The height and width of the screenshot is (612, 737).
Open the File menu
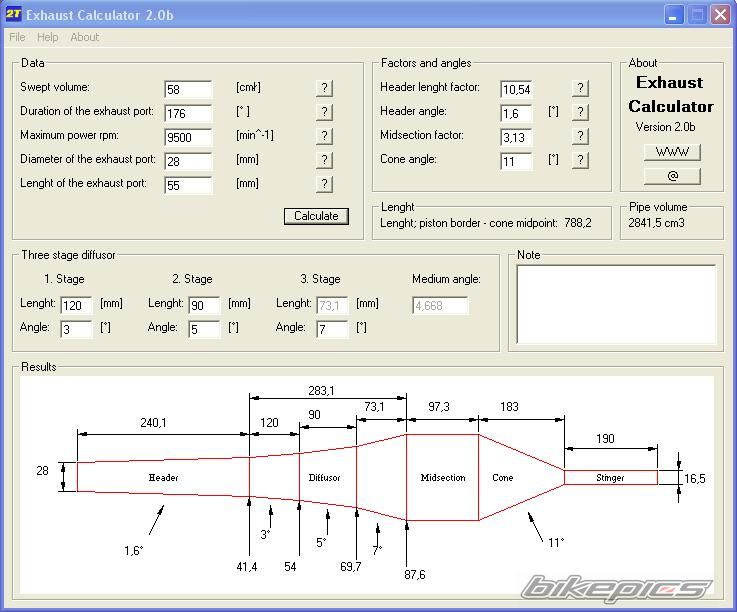pos(17,37)
